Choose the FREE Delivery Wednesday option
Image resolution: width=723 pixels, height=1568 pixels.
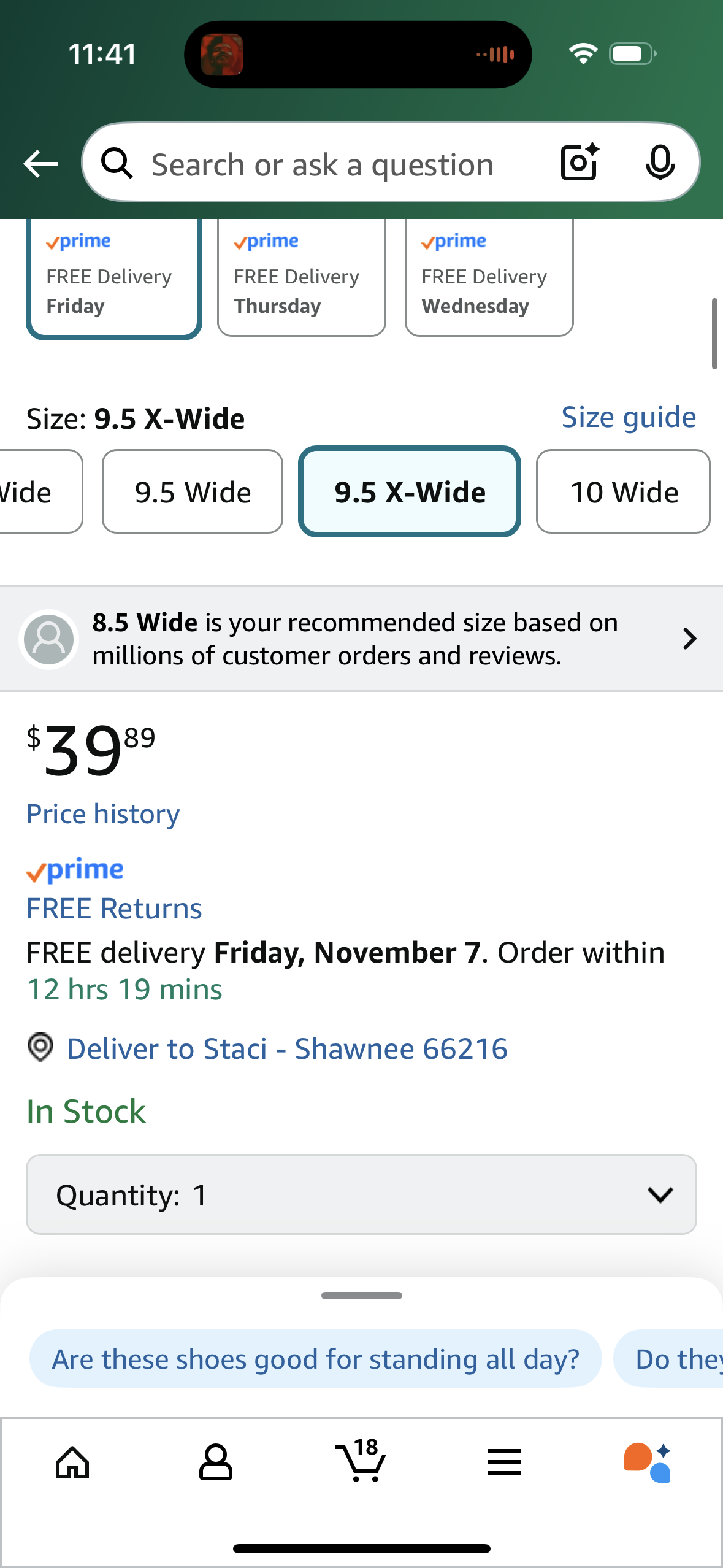[x=489, y=279]
